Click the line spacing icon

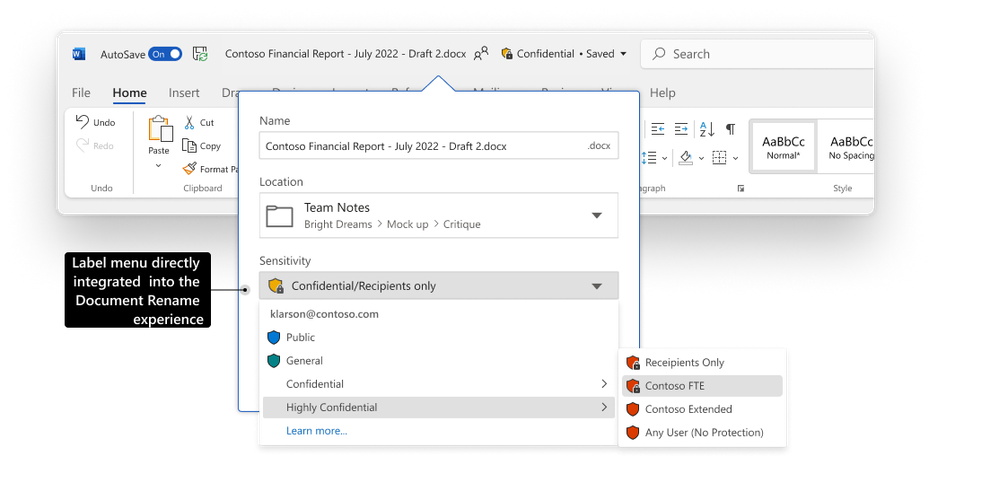click(x=651, y=157)
